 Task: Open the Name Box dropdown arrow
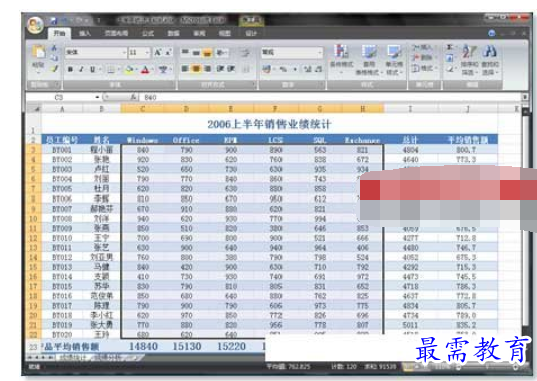[x=97, y=97]
